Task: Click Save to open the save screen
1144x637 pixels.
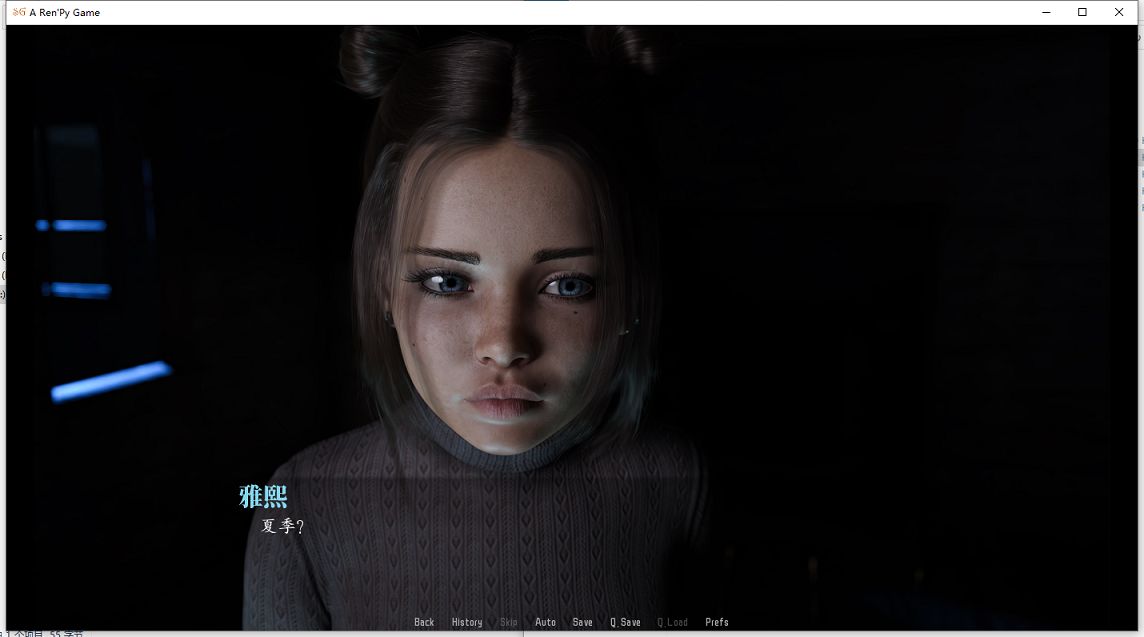Action: (582, 621)
